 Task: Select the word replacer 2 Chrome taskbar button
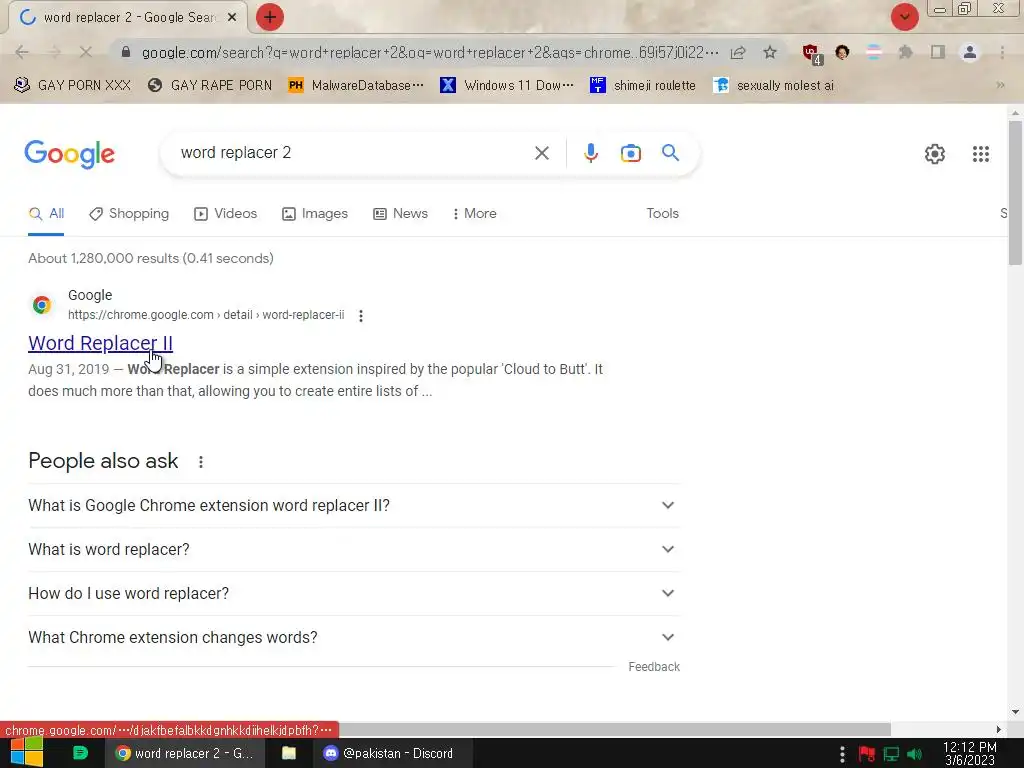(185, 753)
